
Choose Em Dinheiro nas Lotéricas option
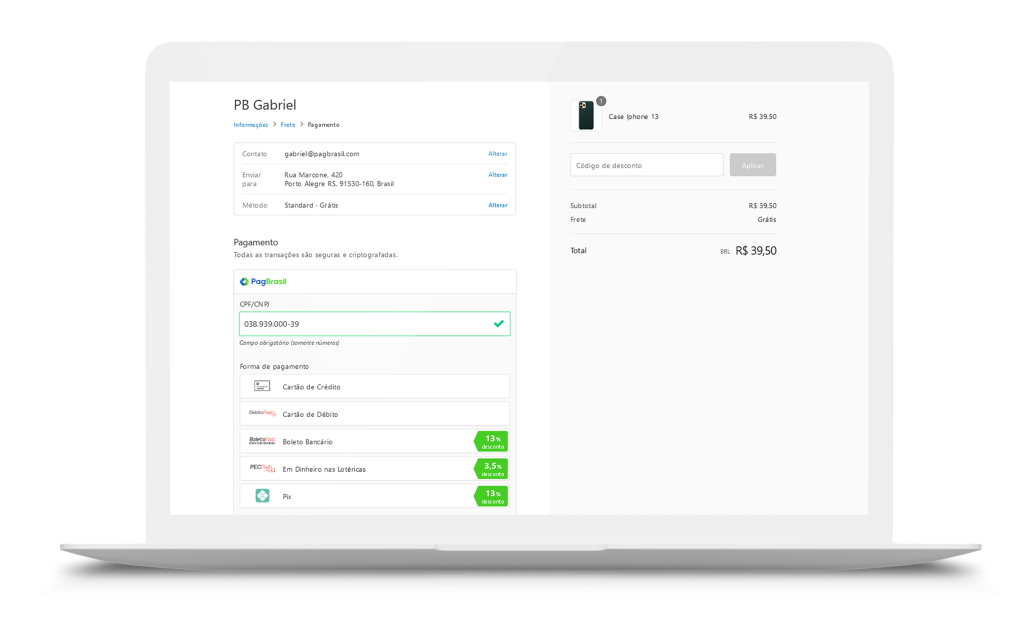pyautogui.click(x=374, y=469)
